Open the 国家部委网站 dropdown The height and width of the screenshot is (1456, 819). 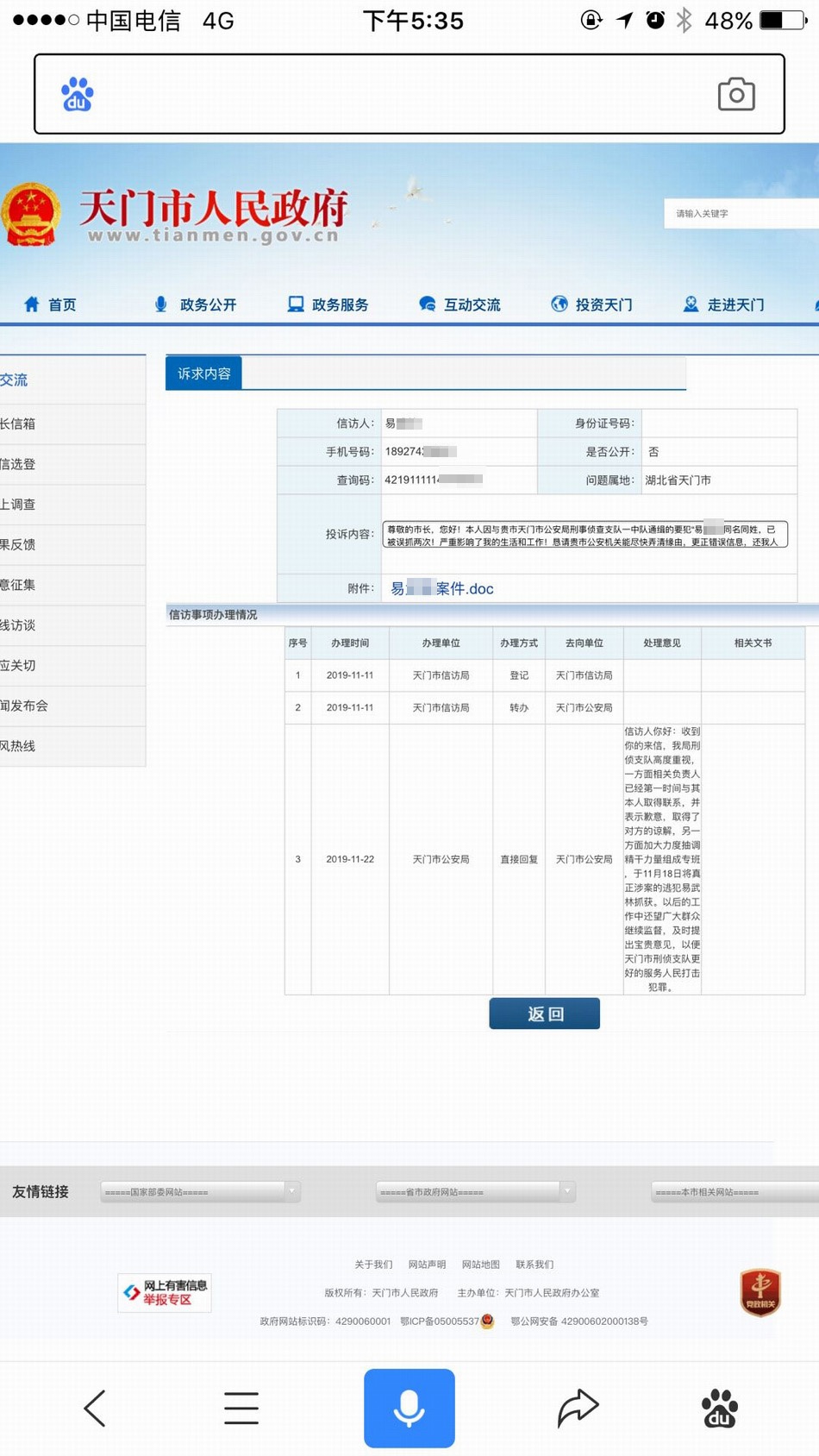(x=200, y=1191)
